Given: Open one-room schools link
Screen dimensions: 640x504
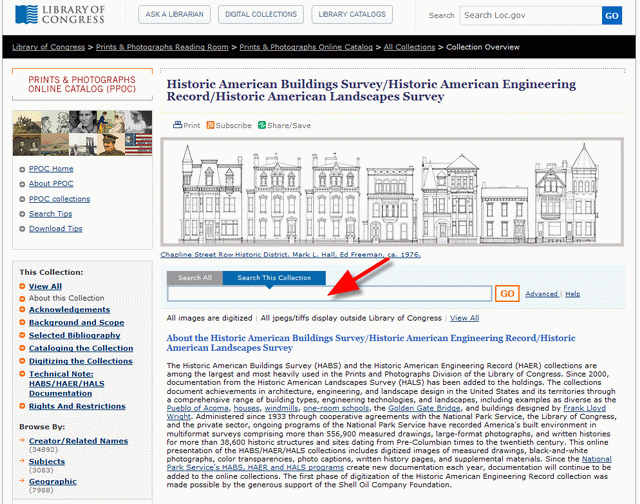Looking at the screenshot, I should [336, 408].
